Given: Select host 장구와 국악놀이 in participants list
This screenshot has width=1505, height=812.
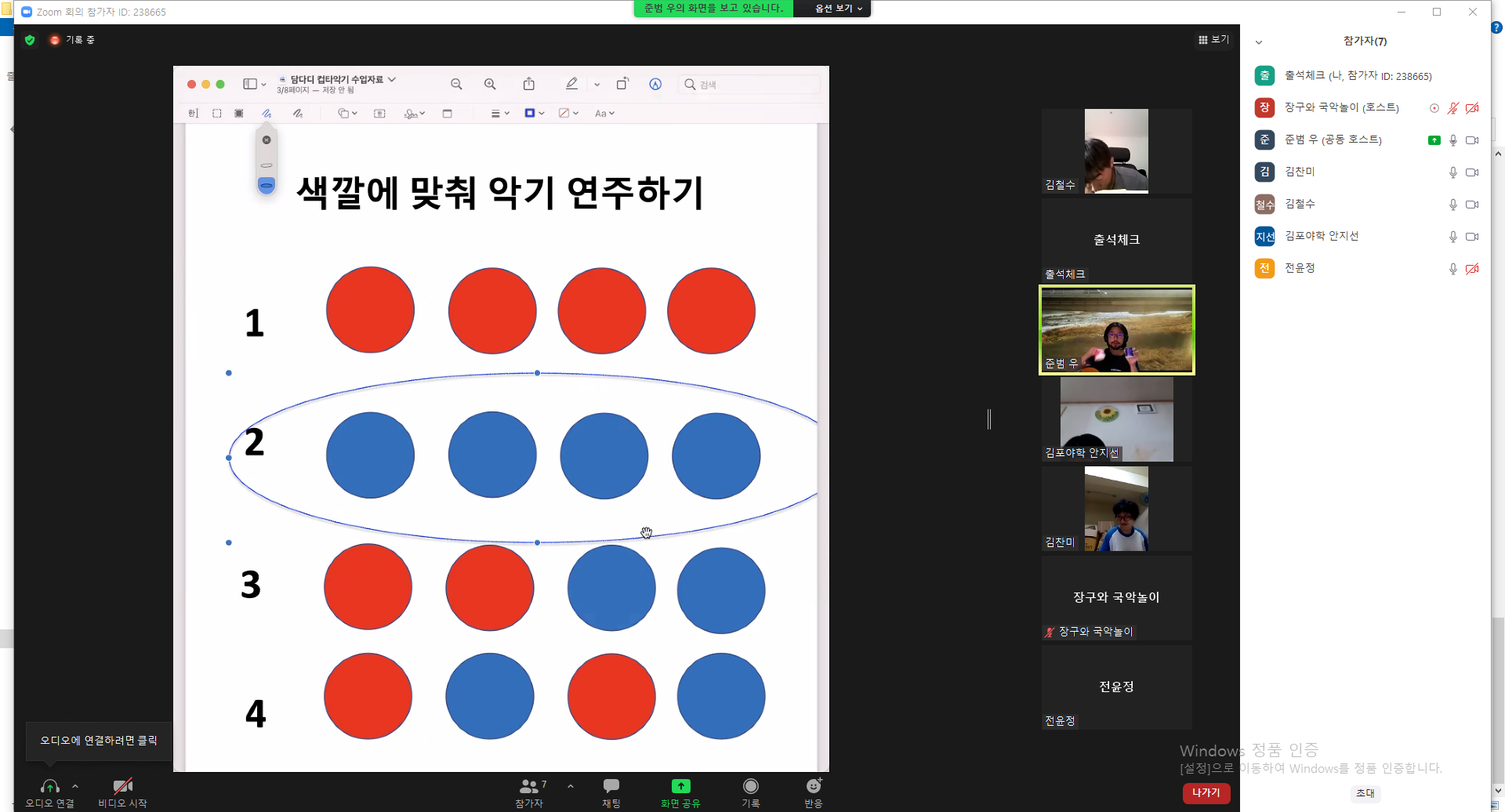Looking at the screenshot, I should [1364, 107].
